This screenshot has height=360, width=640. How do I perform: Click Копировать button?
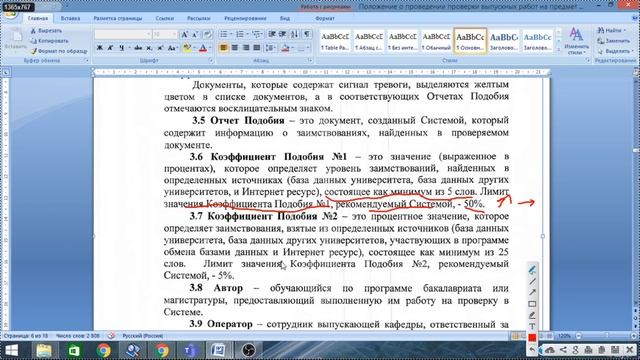(49, 41)
